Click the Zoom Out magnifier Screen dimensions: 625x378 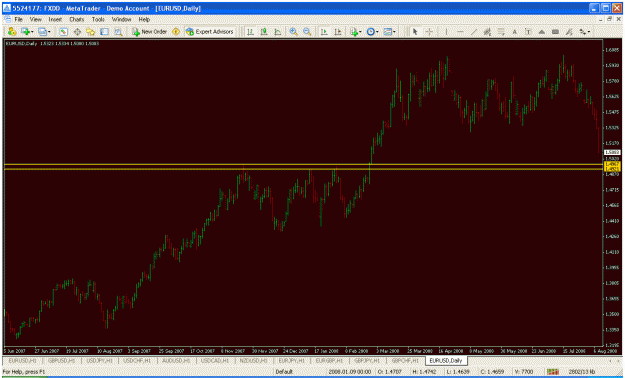click(307, 32)
